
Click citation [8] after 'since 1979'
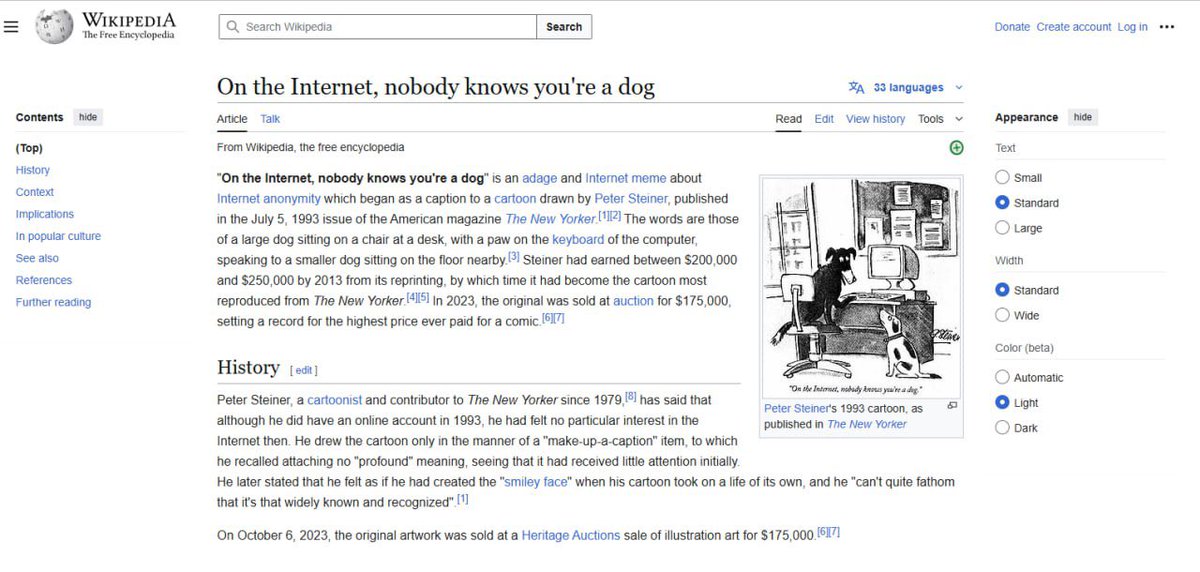(x=631, y=397)
